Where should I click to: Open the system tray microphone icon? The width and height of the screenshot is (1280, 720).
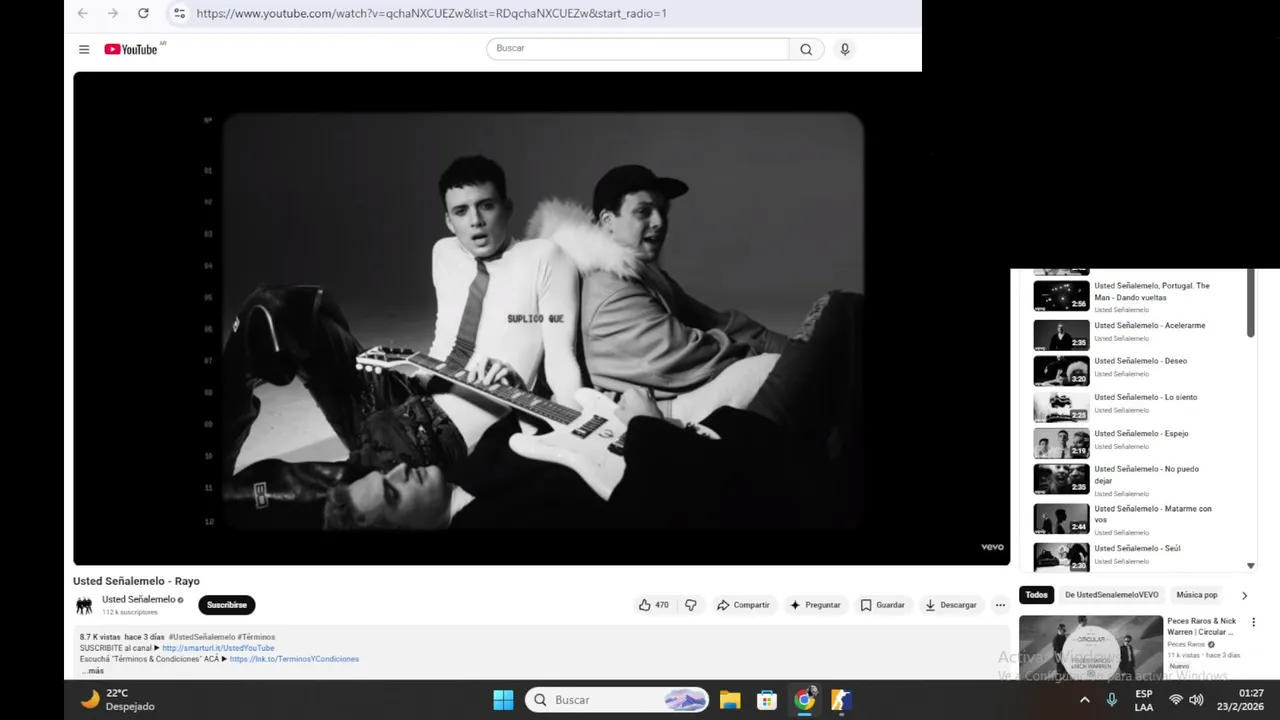(1111, 700)
